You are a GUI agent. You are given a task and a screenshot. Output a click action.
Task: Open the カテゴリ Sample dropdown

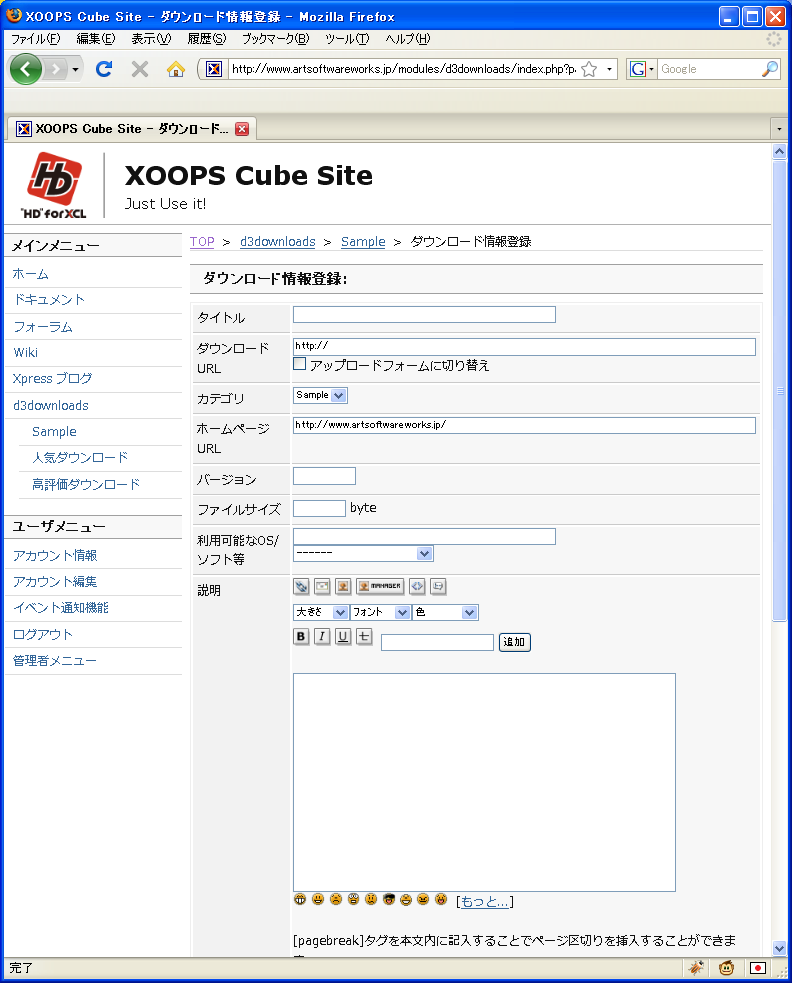click(x=320, y=395)
